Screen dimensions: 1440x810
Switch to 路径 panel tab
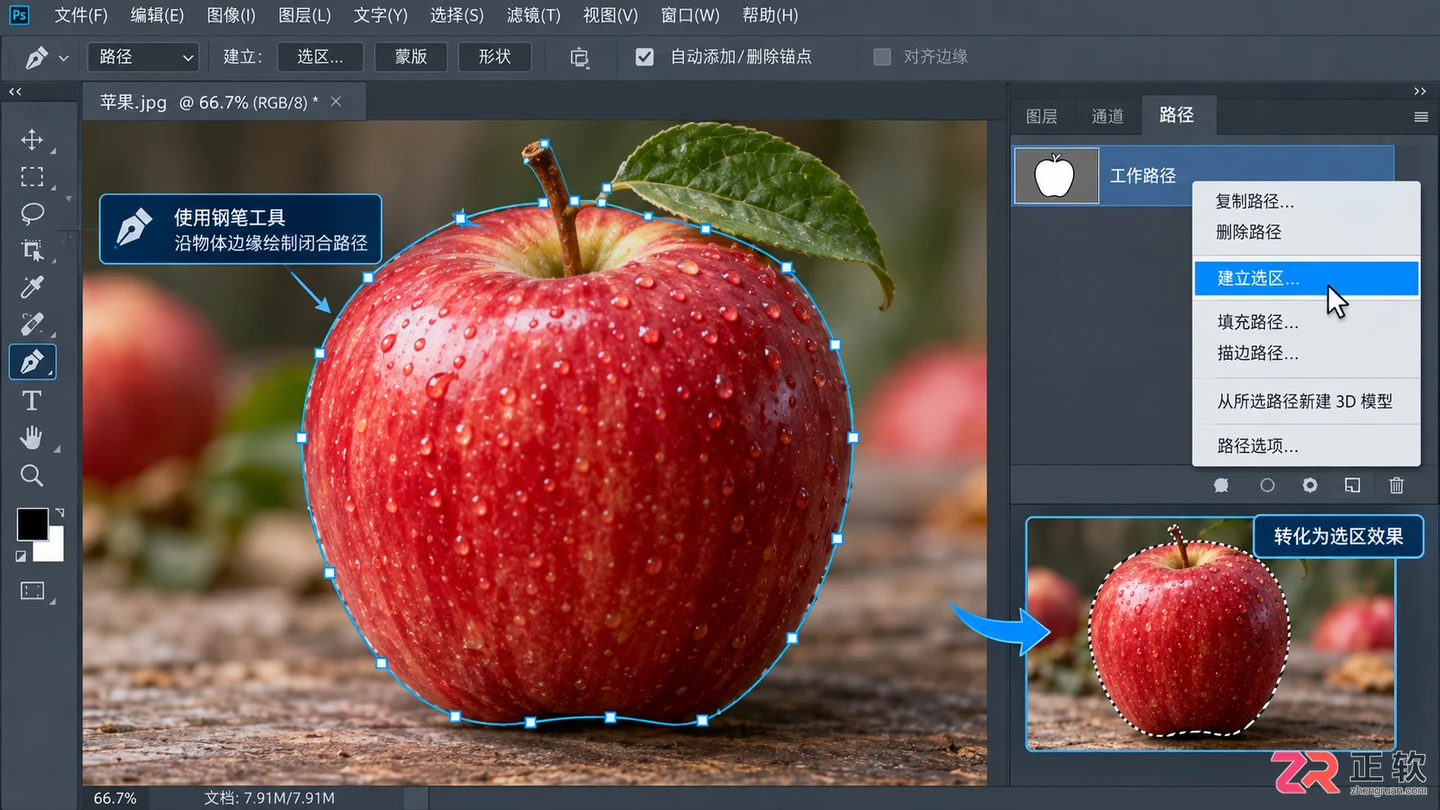(1177, 115)
